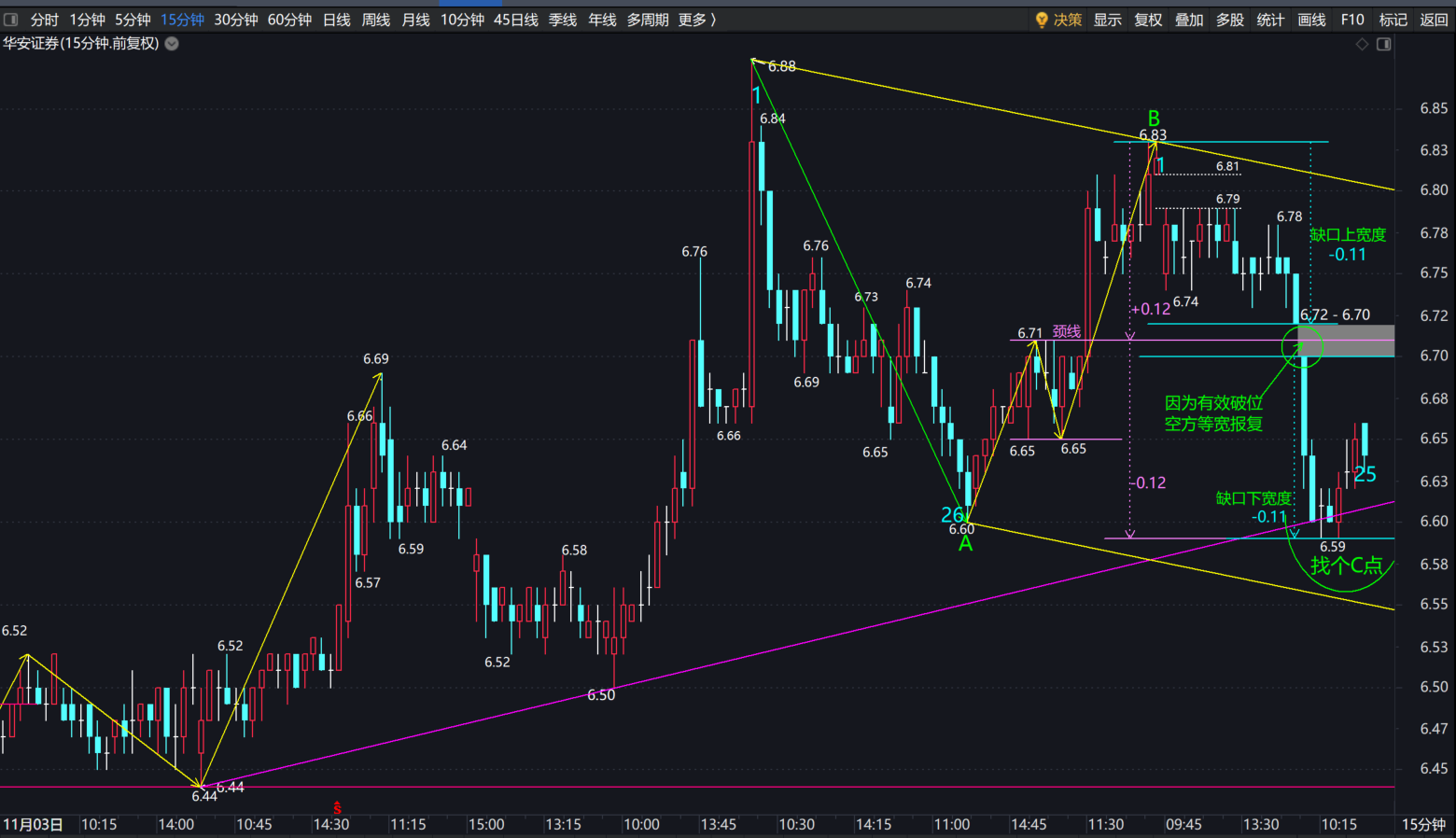
Task: Click the 6.85 price axis value
Action: (1434, 108)
